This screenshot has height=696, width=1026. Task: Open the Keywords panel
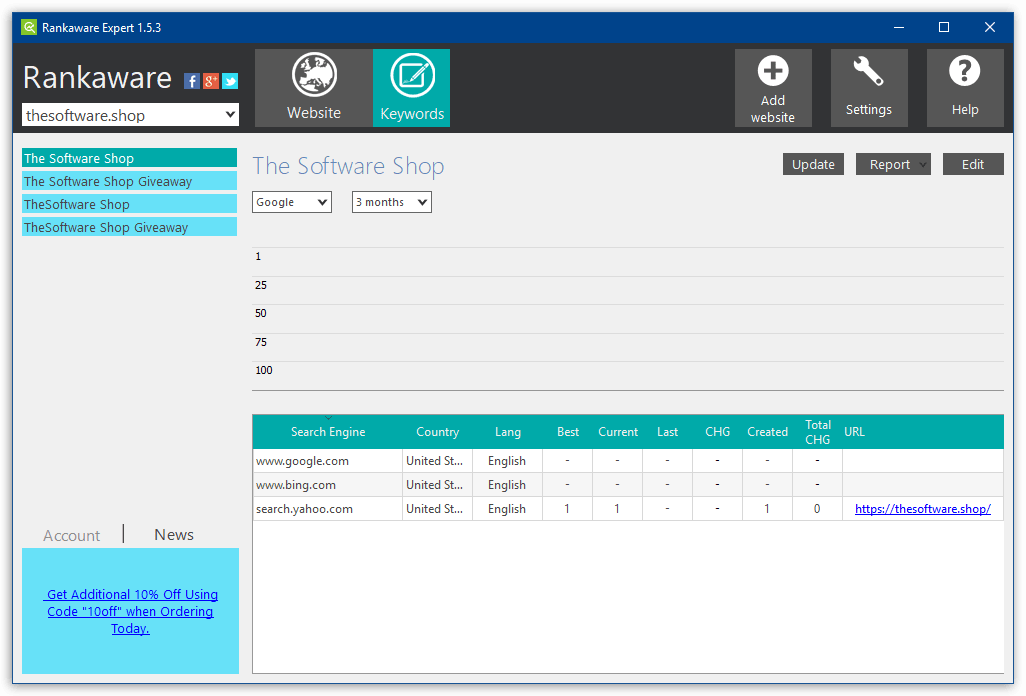(411, 87)
